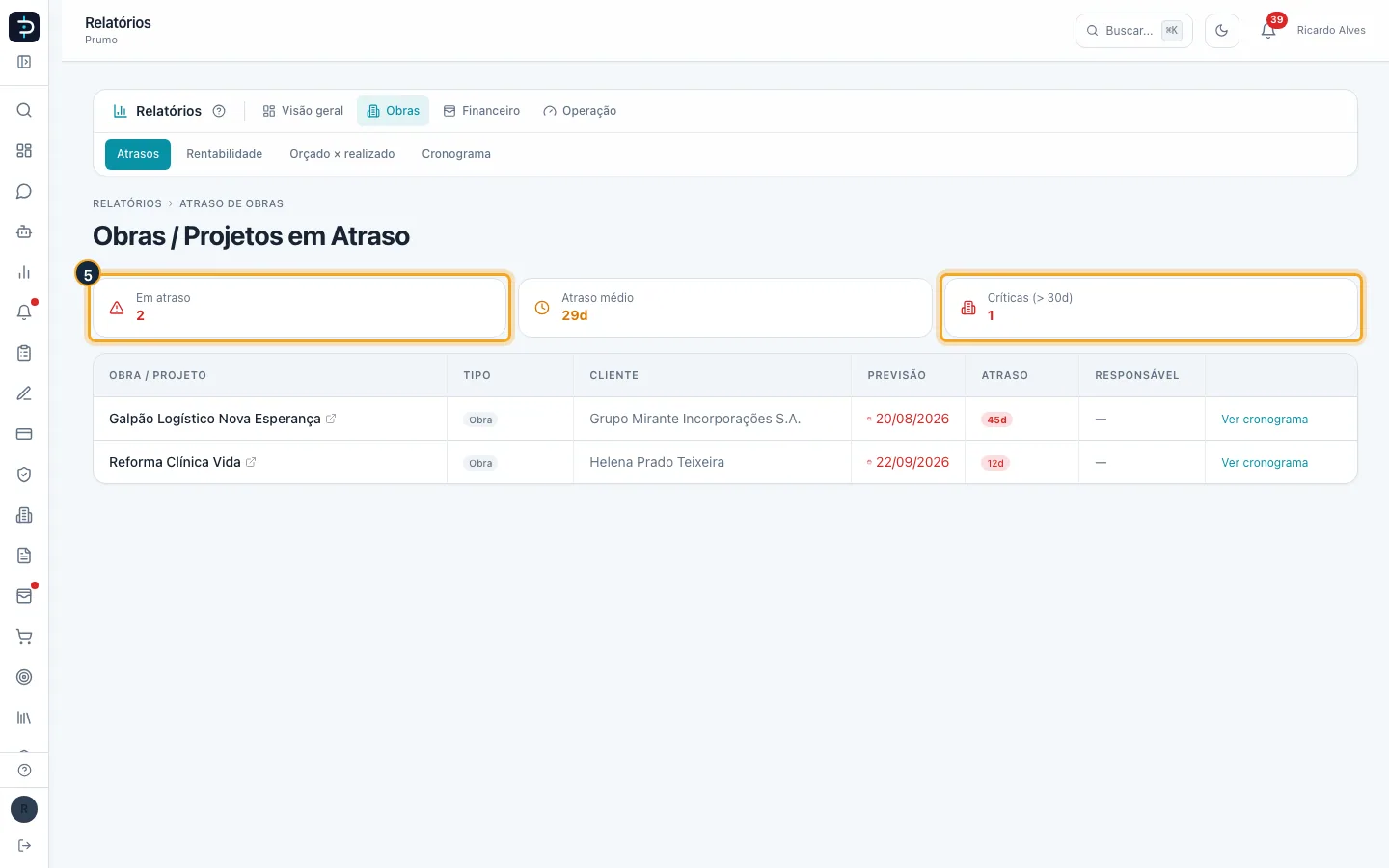Open the credit card icon in the sidebar
The width and height of the screenshot is (1389, 868).
pos(24,434)
